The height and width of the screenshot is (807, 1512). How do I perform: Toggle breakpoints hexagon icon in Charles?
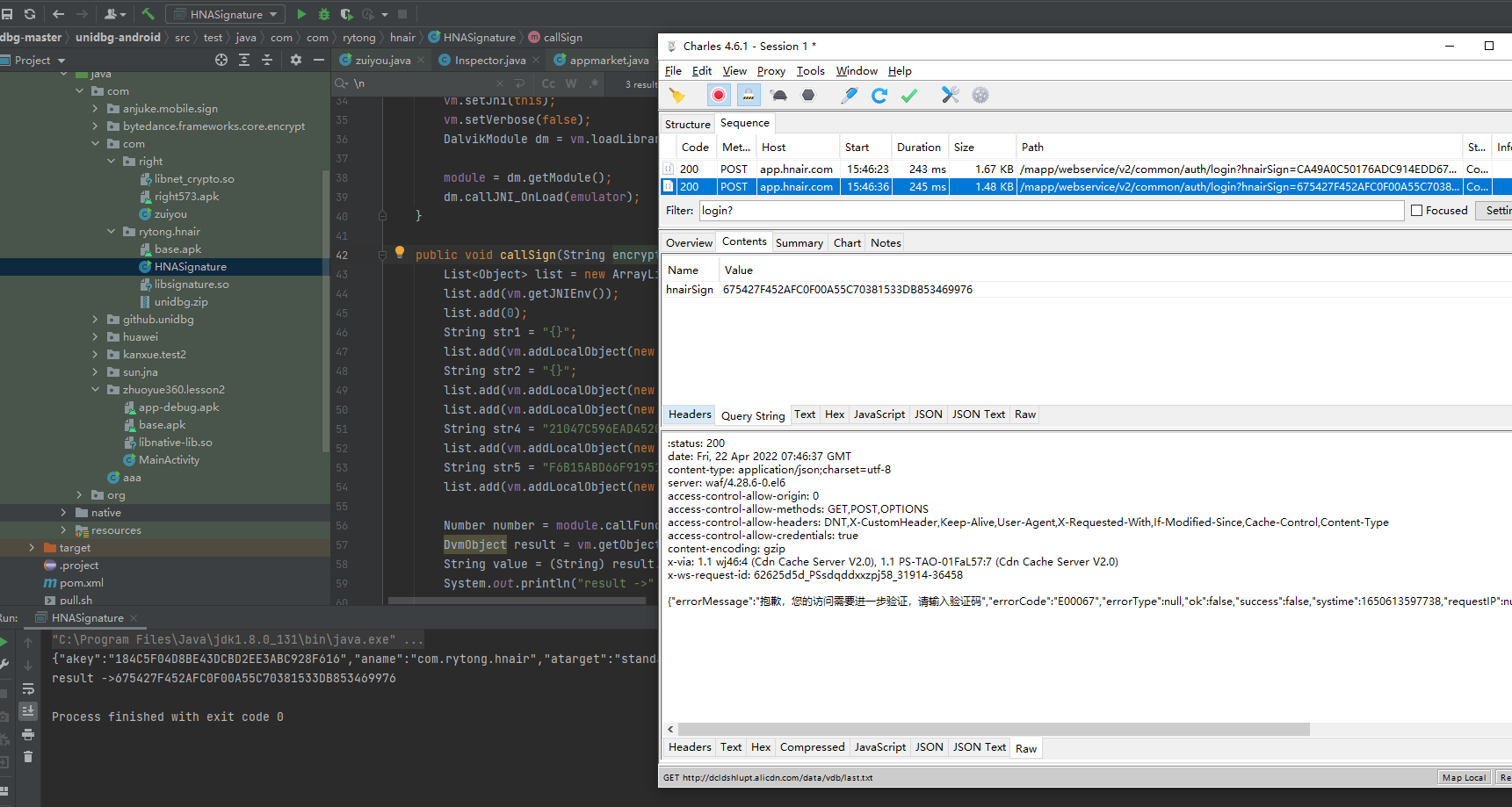coord(808,95)
